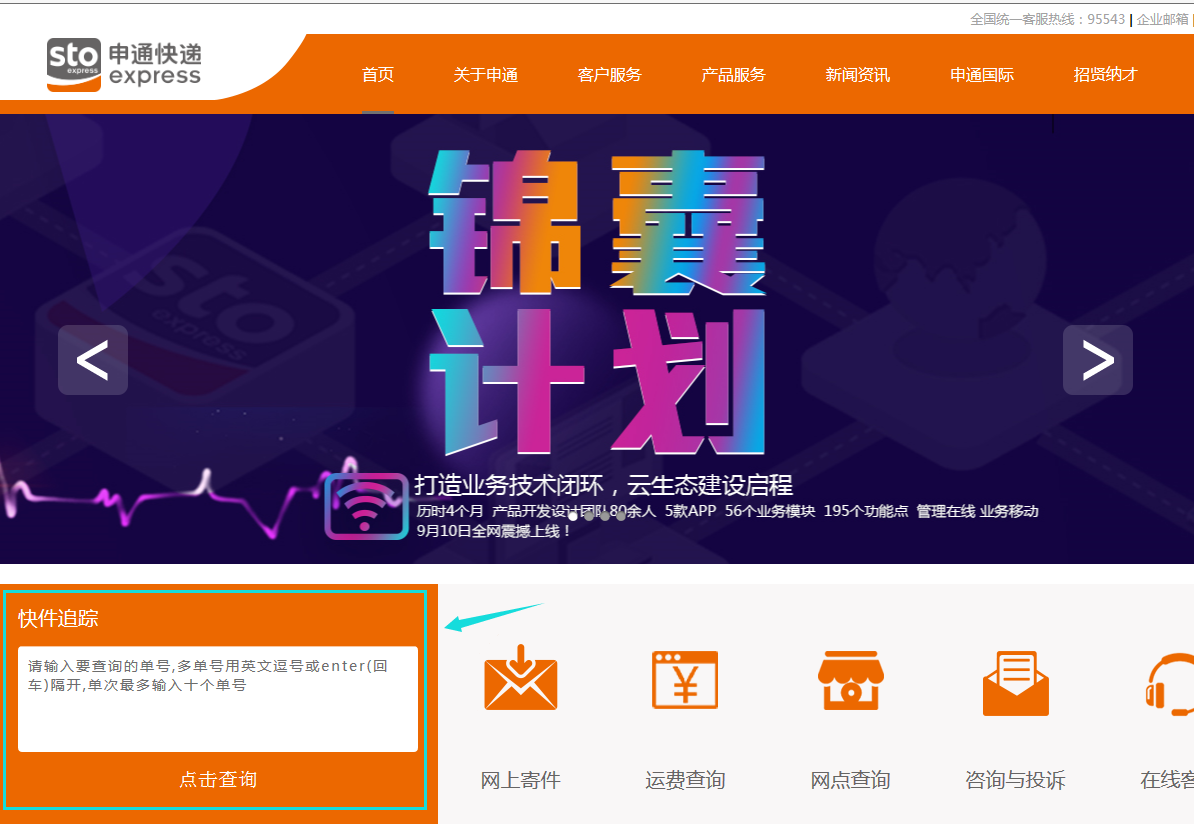Image resolution: width=1194 pixels, height=830 pixels.
Task: Click the STO Express logo
Action: 122,62
